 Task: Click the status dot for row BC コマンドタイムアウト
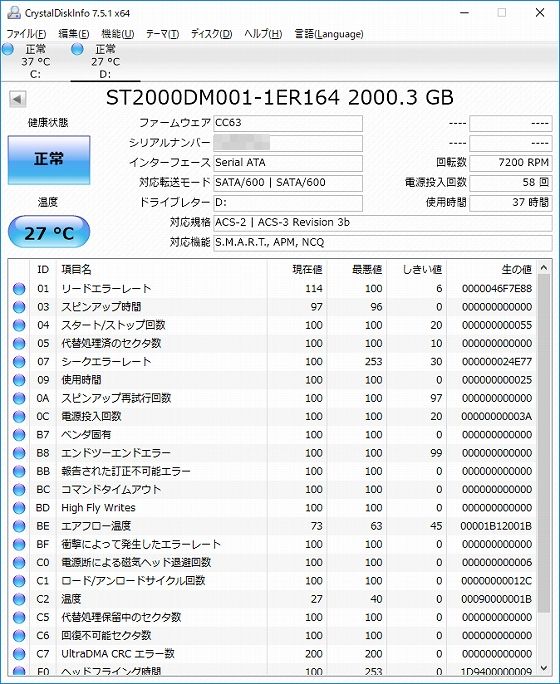[19, 490]
